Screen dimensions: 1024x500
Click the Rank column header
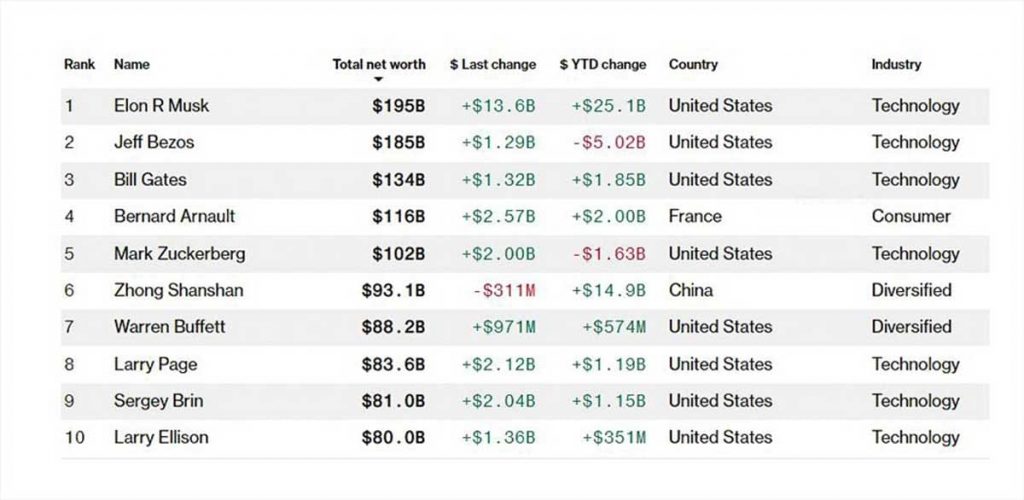(x=79, y=64)
